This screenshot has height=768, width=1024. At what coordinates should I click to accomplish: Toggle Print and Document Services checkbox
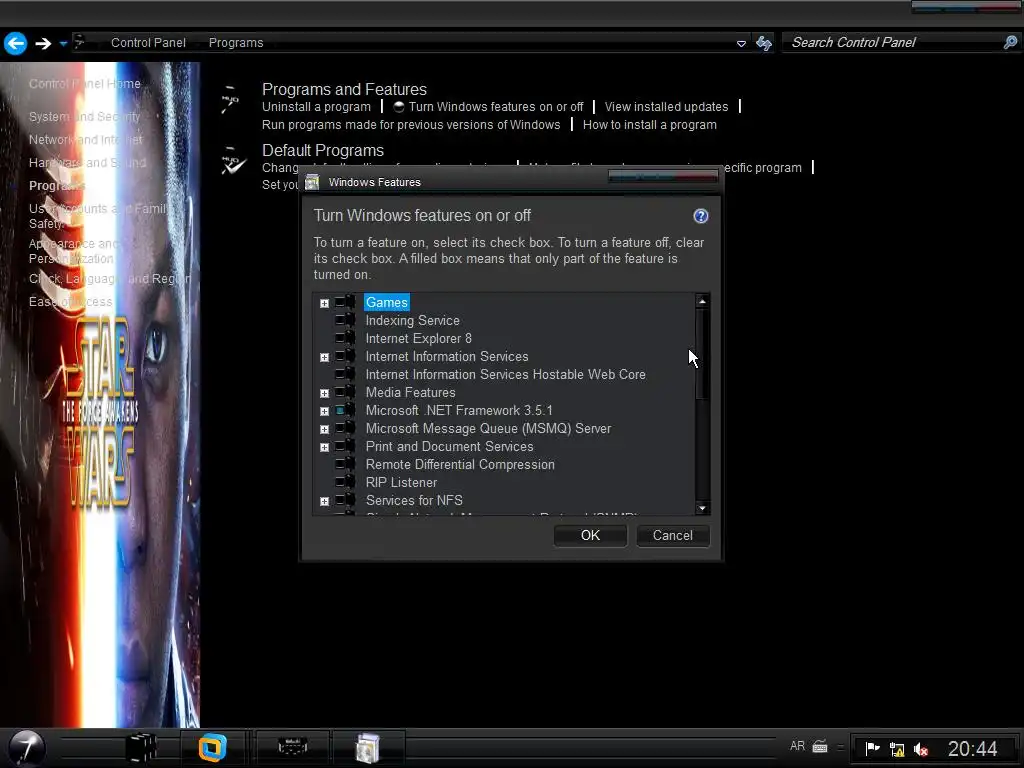click(x=340, y=446)
